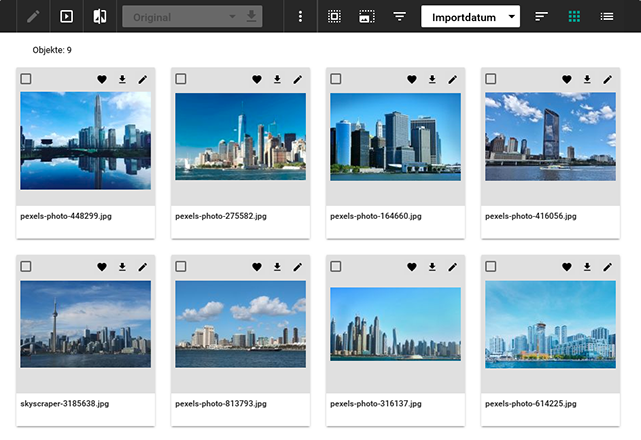Edit pexels-photo-813793.jpg using its pencil icon
Image resolution: width=641 pixels, height=440 pixels.
tap(297, 267)
